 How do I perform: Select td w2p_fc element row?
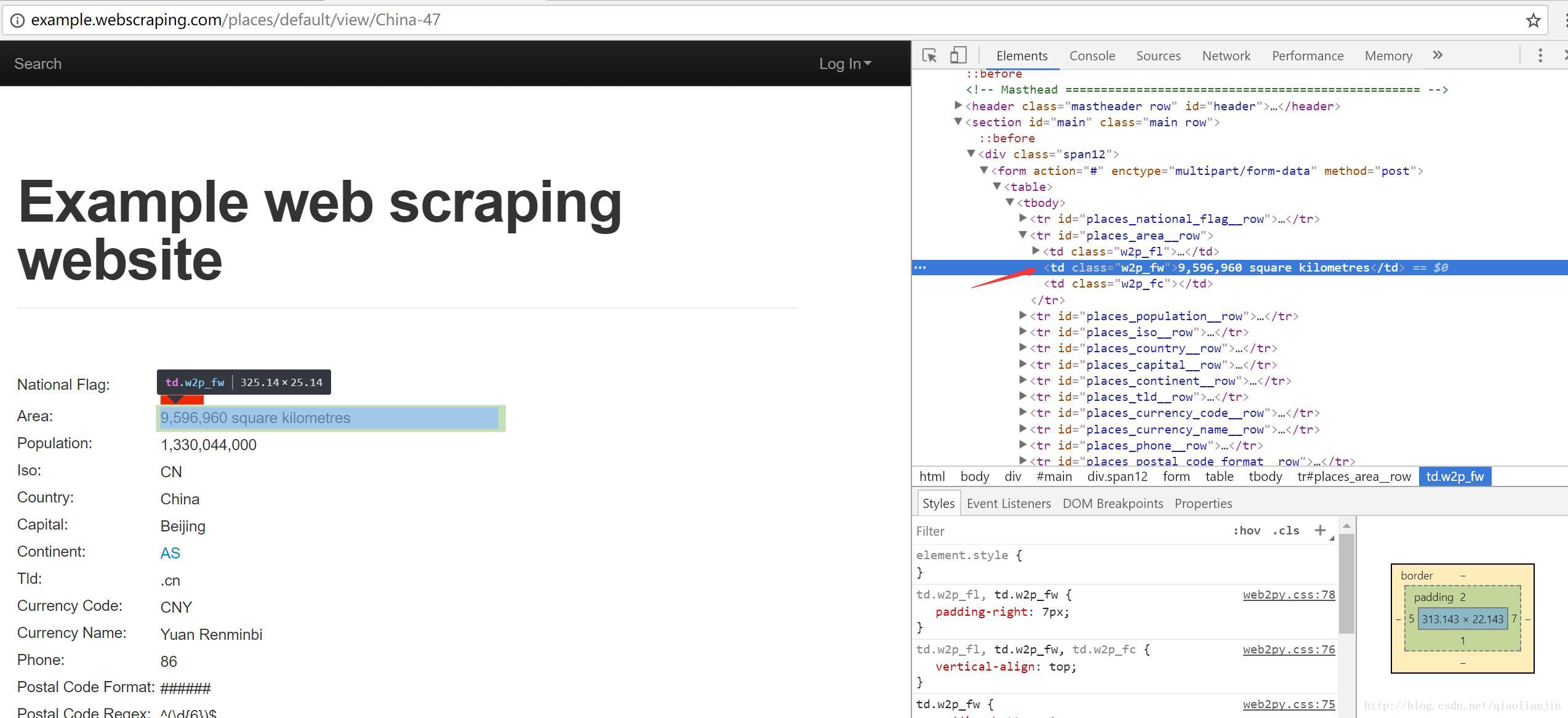click(1128, 284)
